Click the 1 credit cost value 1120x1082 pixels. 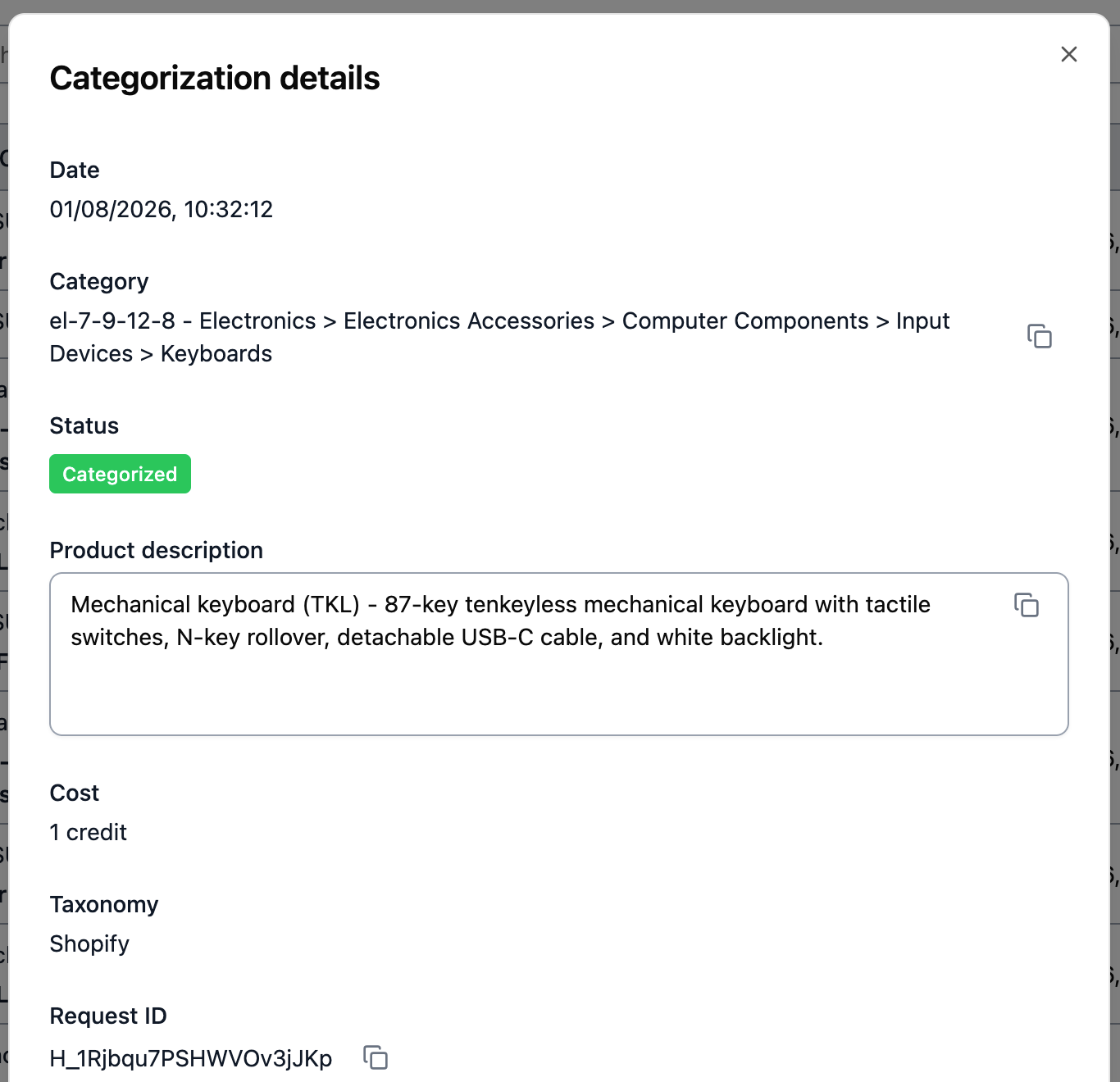click(89, 832)
